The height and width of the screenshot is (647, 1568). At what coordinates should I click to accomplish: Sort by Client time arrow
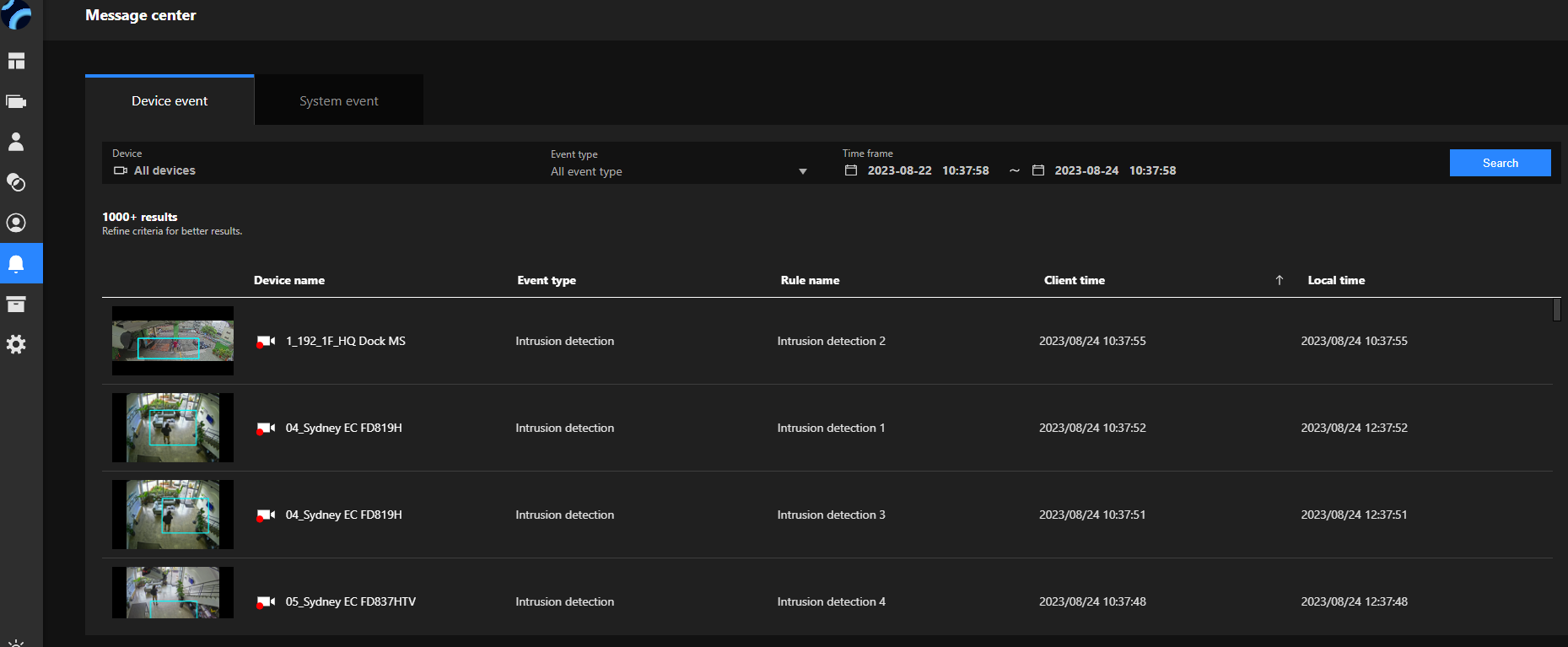coord(1279,280)
